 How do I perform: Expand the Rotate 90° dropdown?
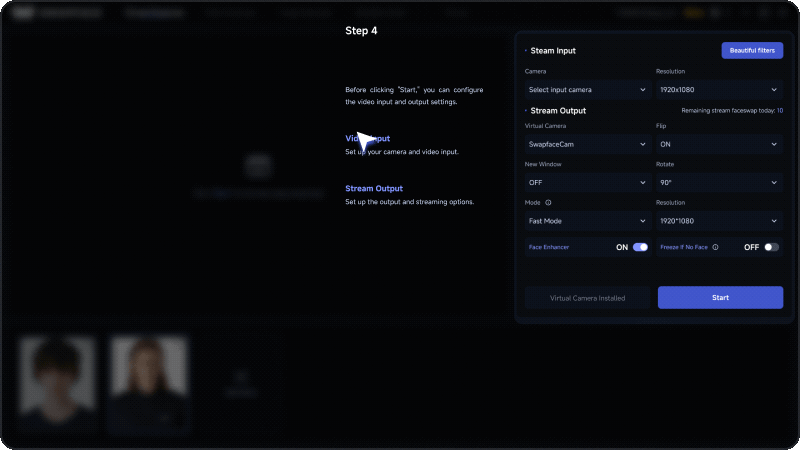pos(719,183)
